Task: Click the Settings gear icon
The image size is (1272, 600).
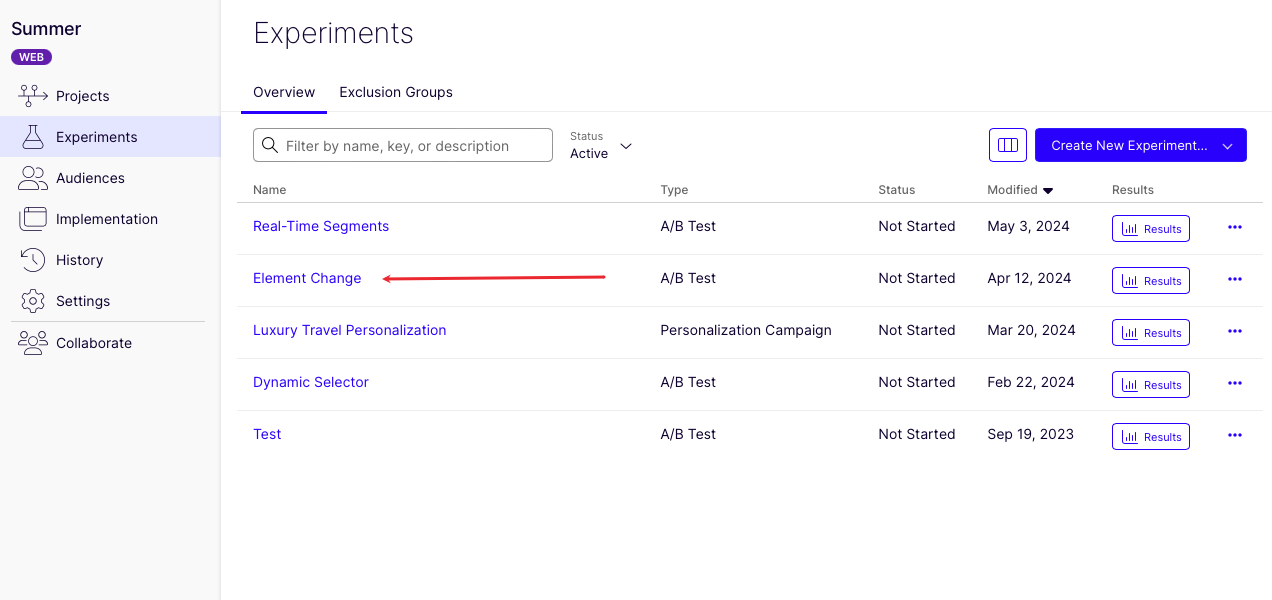Action: (33, 301)
